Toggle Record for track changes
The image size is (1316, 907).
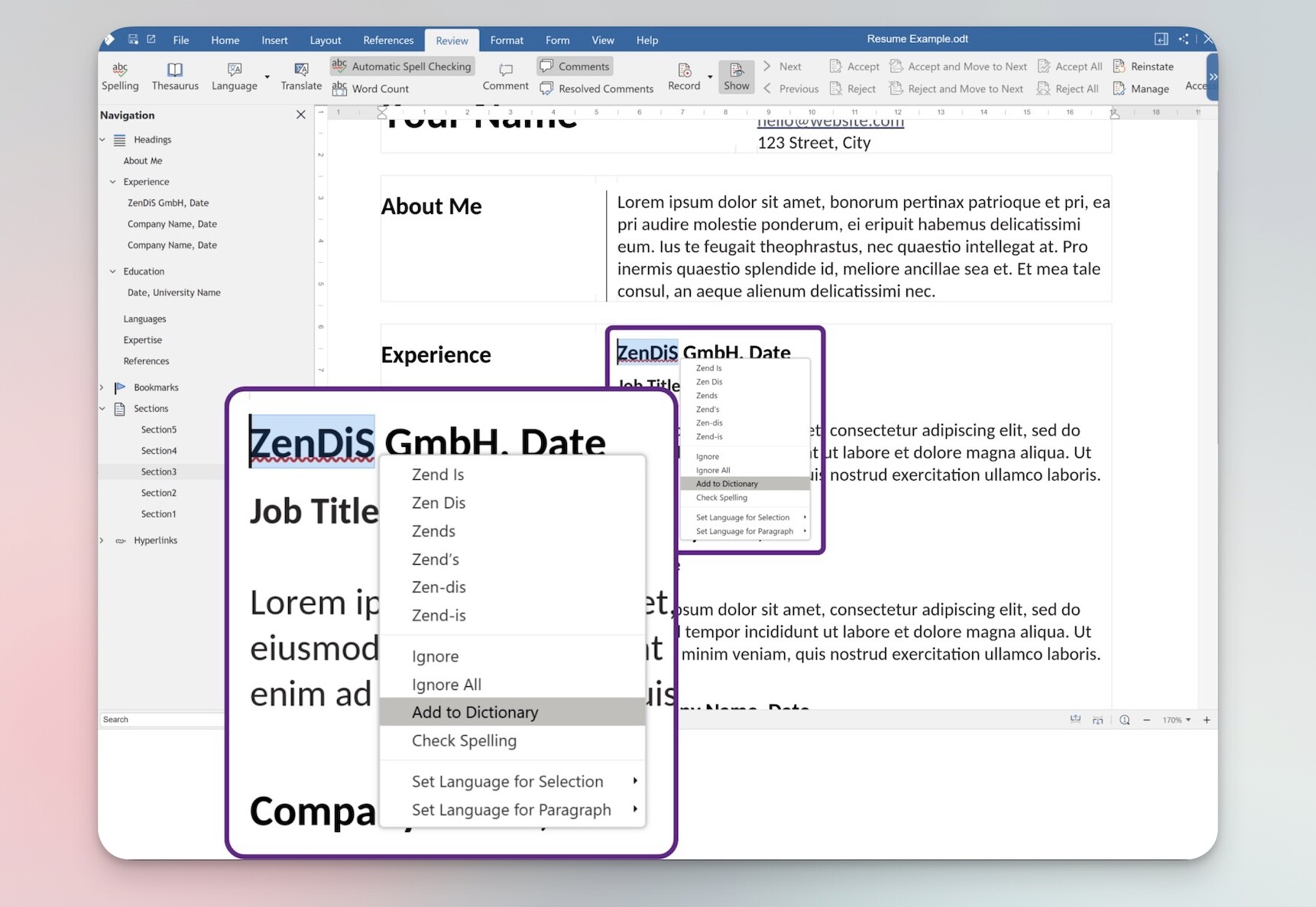click(x=684, y=76)
